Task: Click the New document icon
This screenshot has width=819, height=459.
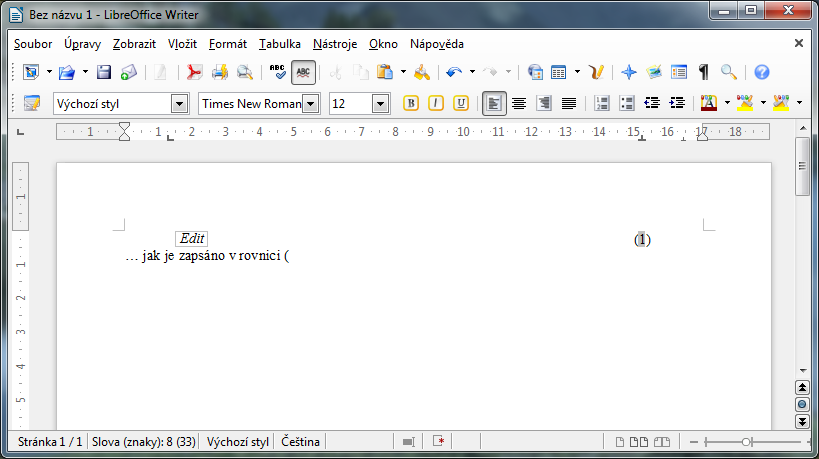Action: point(31,72)
